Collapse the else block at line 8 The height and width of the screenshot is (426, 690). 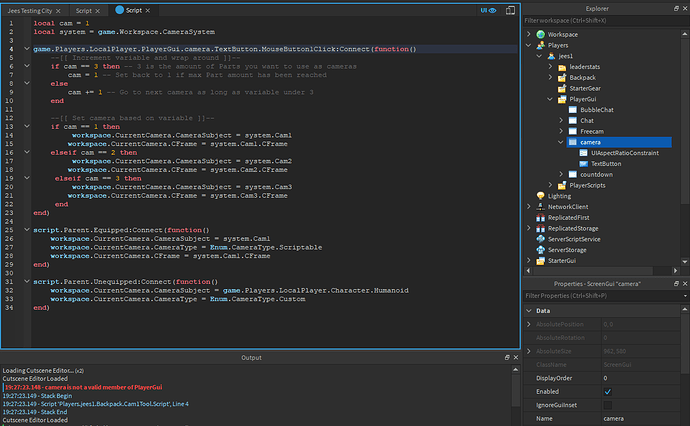point(26,83)
